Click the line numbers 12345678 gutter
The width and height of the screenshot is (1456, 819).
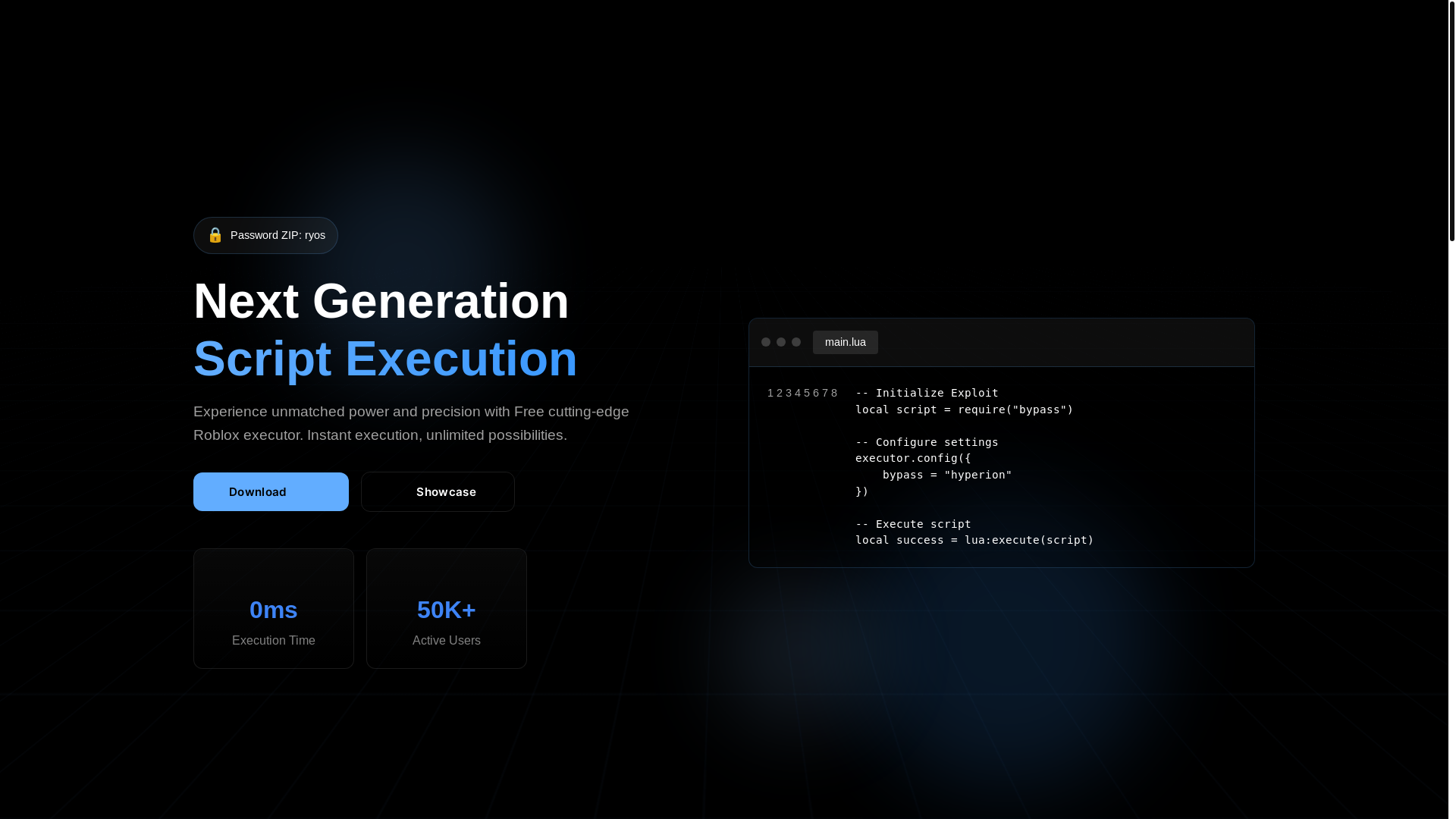803,393
